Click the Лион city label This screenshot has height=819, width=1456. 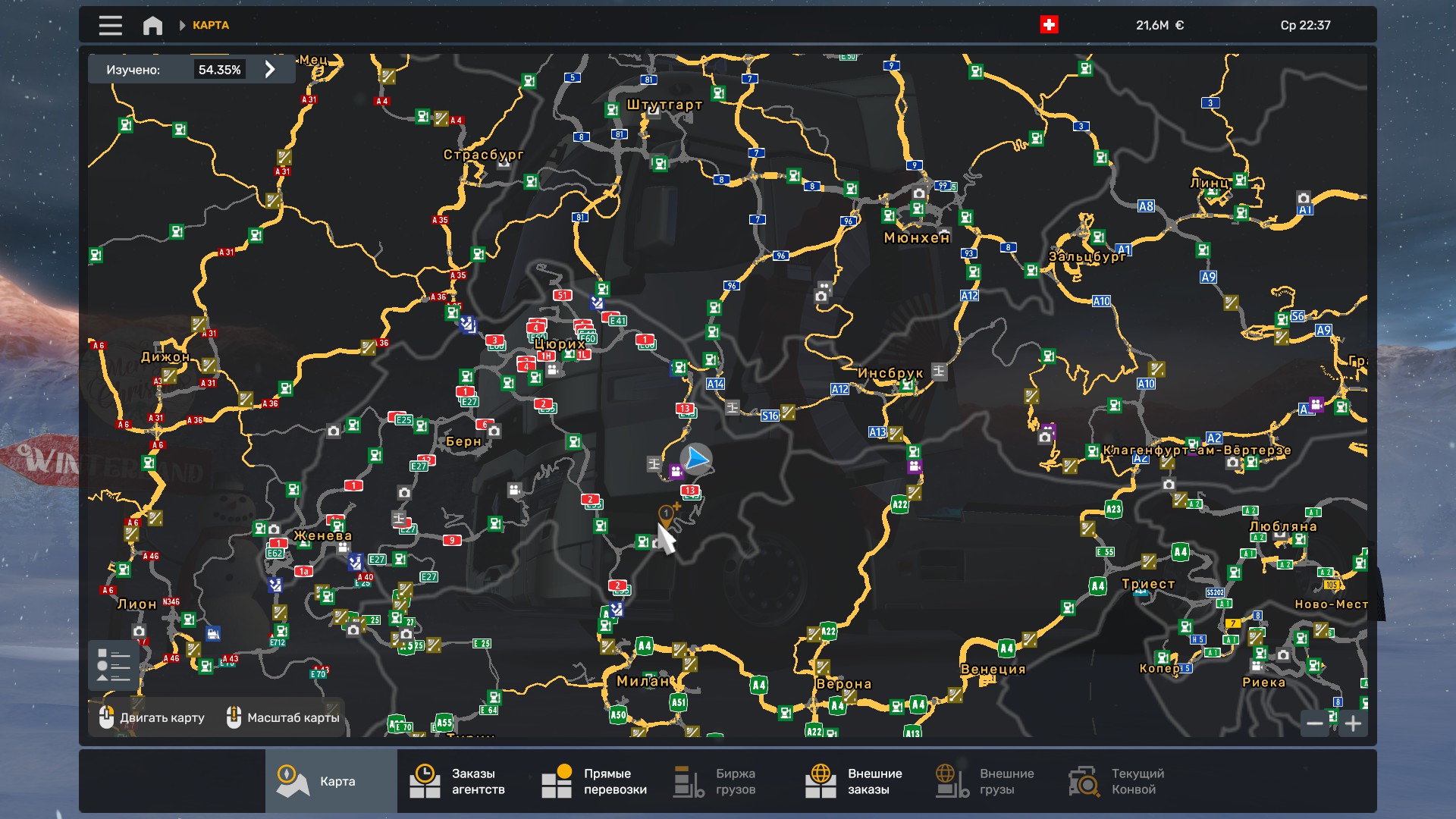coord(136,604)
